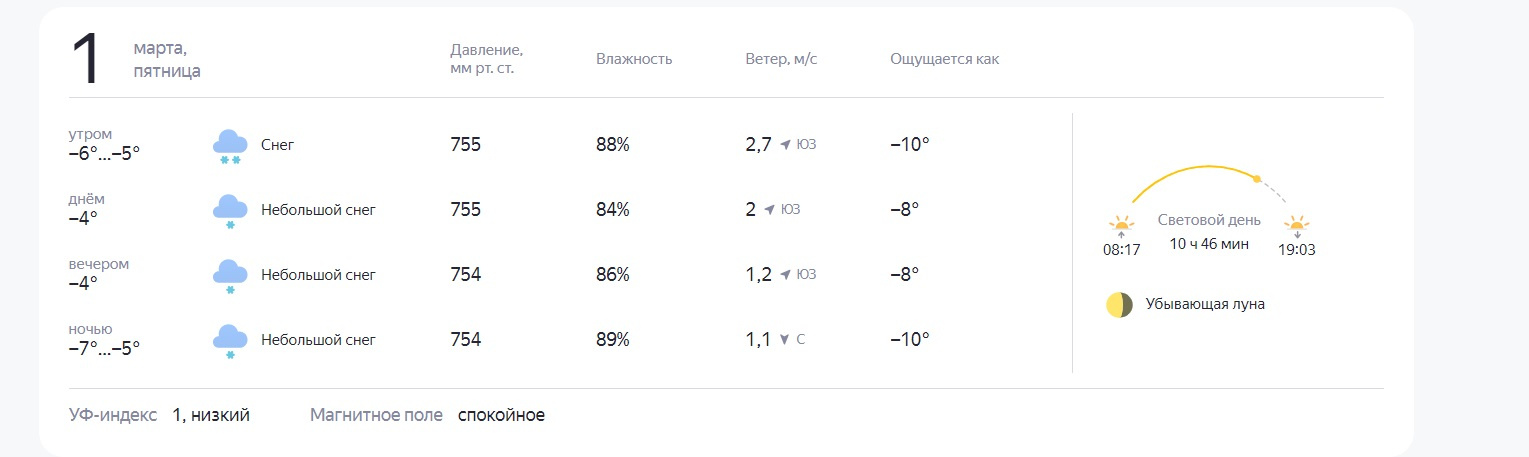
Task: Click the sunrise icon above 08:17
Action: pyautogui.click(x=1121, y=225)
